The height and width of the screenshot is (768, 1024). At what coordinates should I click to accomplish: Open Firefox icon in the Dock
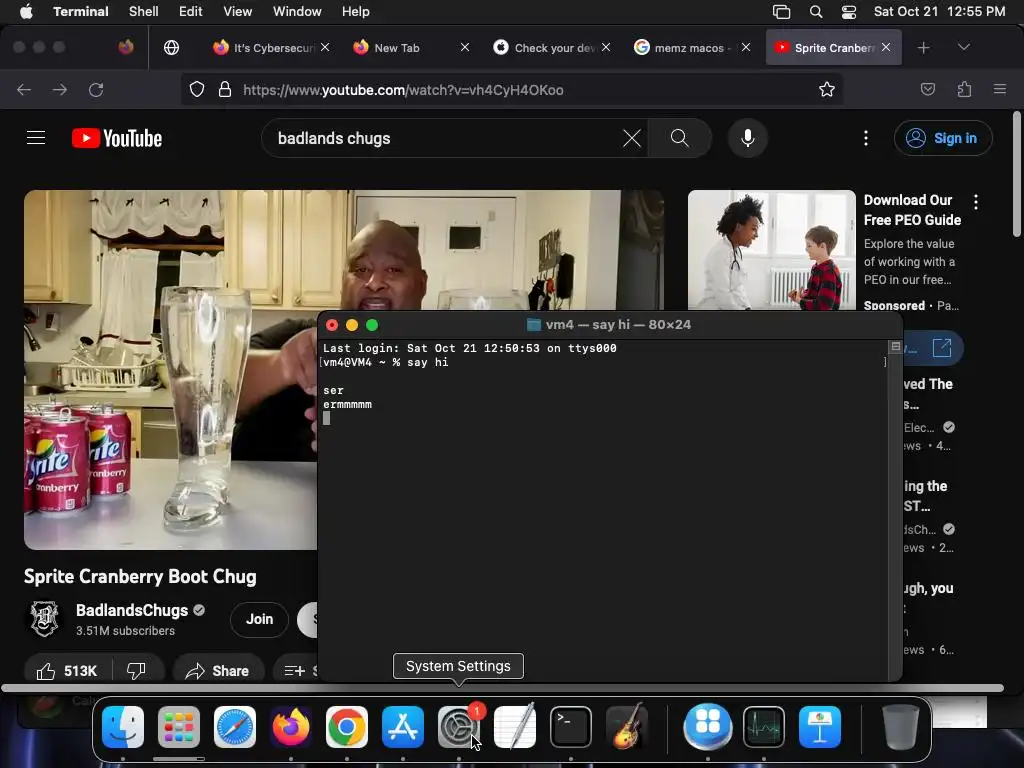291,727
